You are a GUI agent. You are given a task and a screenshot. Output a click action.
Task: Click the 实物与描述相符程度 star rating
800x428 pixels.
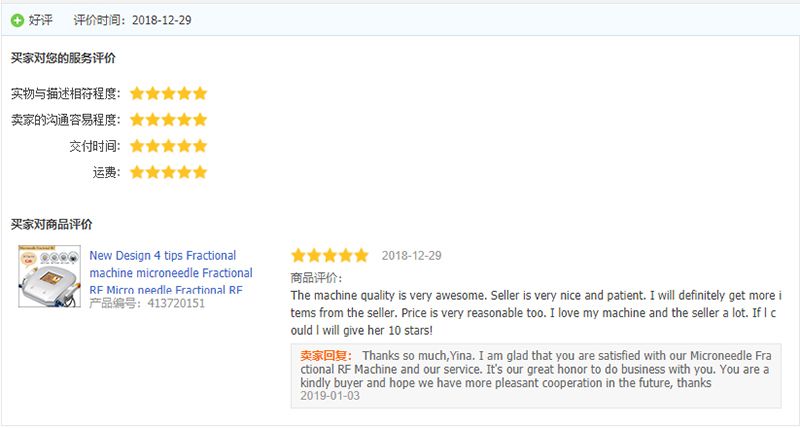[x=168, y=93]
